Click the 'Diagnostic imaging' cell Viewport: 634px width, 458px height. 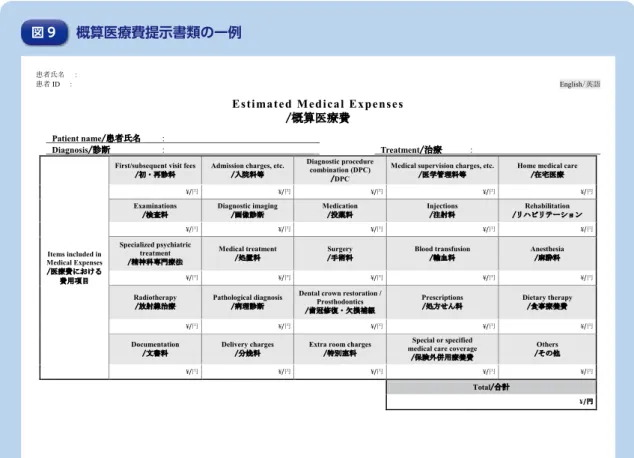point(247,210)
